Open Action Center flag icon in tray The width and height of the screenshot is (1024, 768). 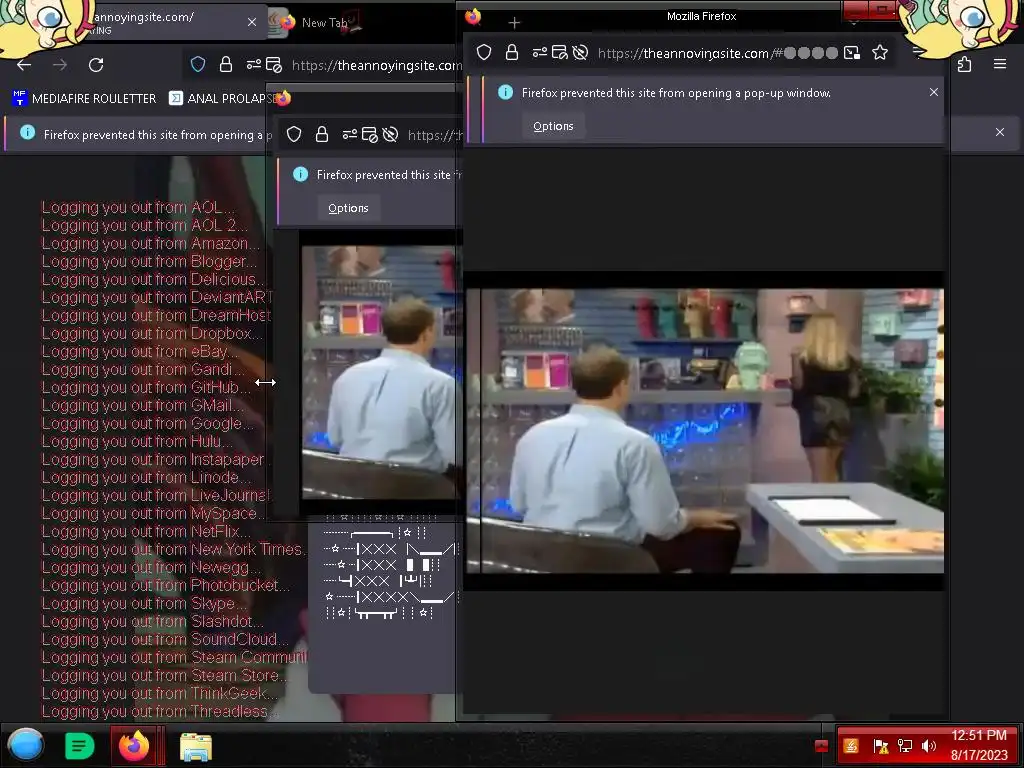click(880, 746)
